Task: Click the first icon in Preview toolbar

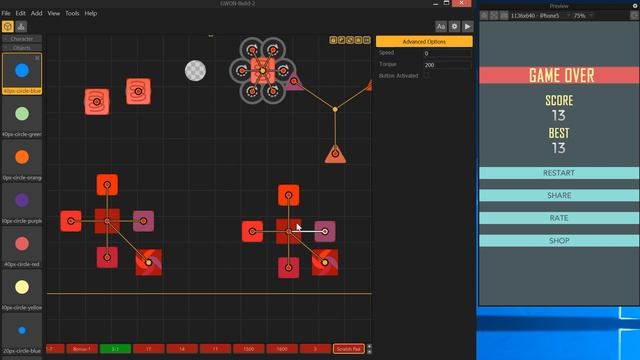Action: click(x=484, y=16)
